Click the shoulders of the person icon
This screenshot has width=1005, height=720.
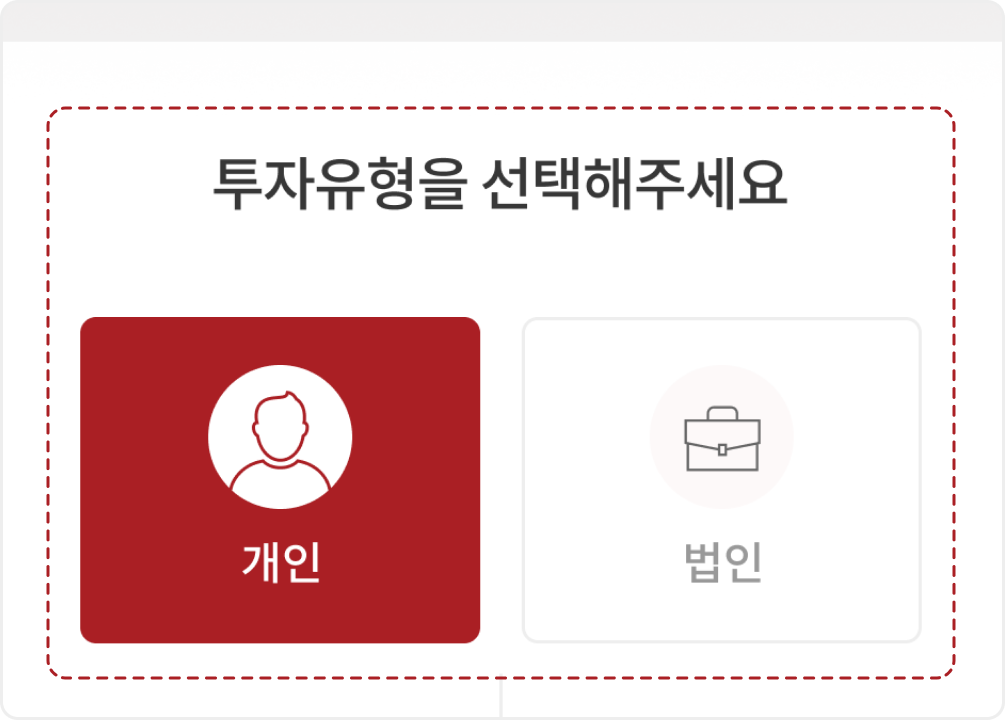(x=280, y=477)
